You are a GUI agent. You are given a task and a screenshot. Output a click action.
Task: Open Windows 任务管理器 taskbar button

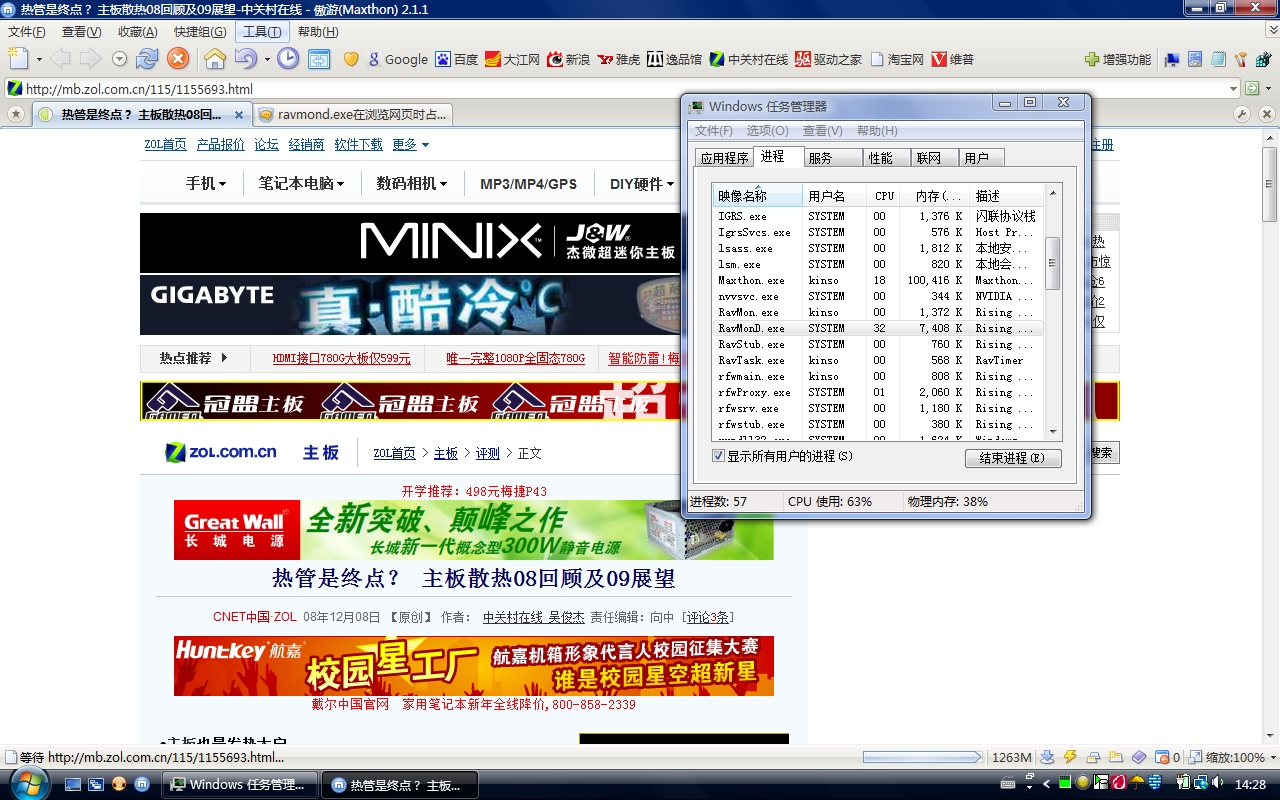(x=240, y=784)
